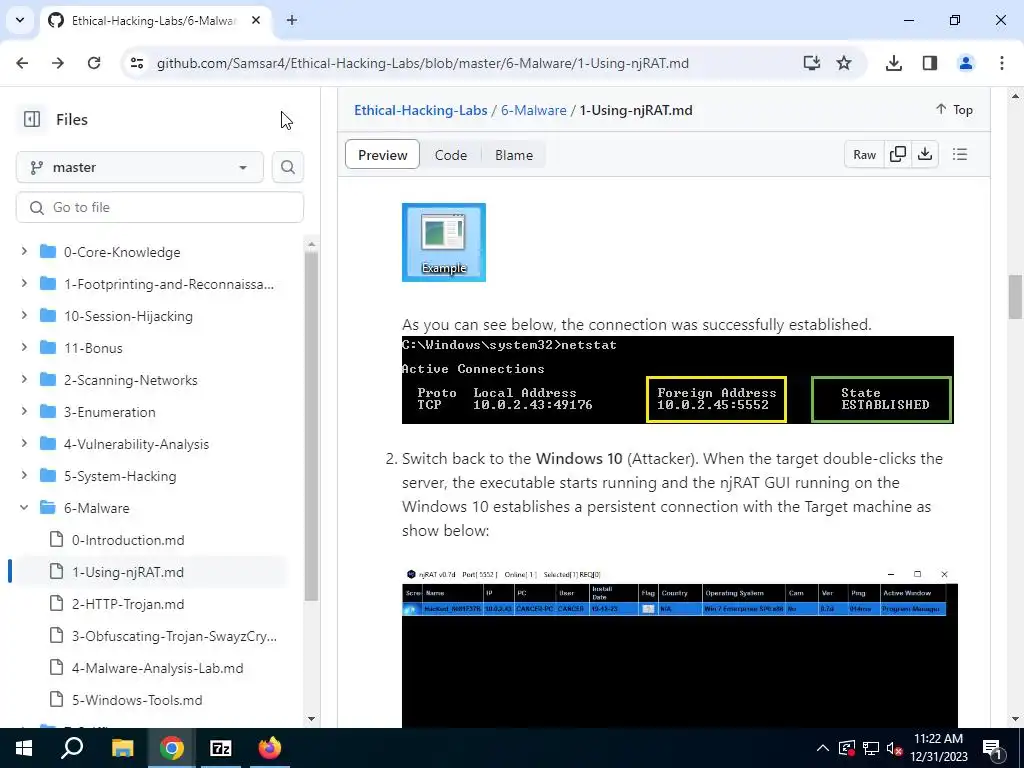Open the Example icon screenshot image
Image resolution: width=1024 pixels, height=768 pixels.
click(443, 242)
